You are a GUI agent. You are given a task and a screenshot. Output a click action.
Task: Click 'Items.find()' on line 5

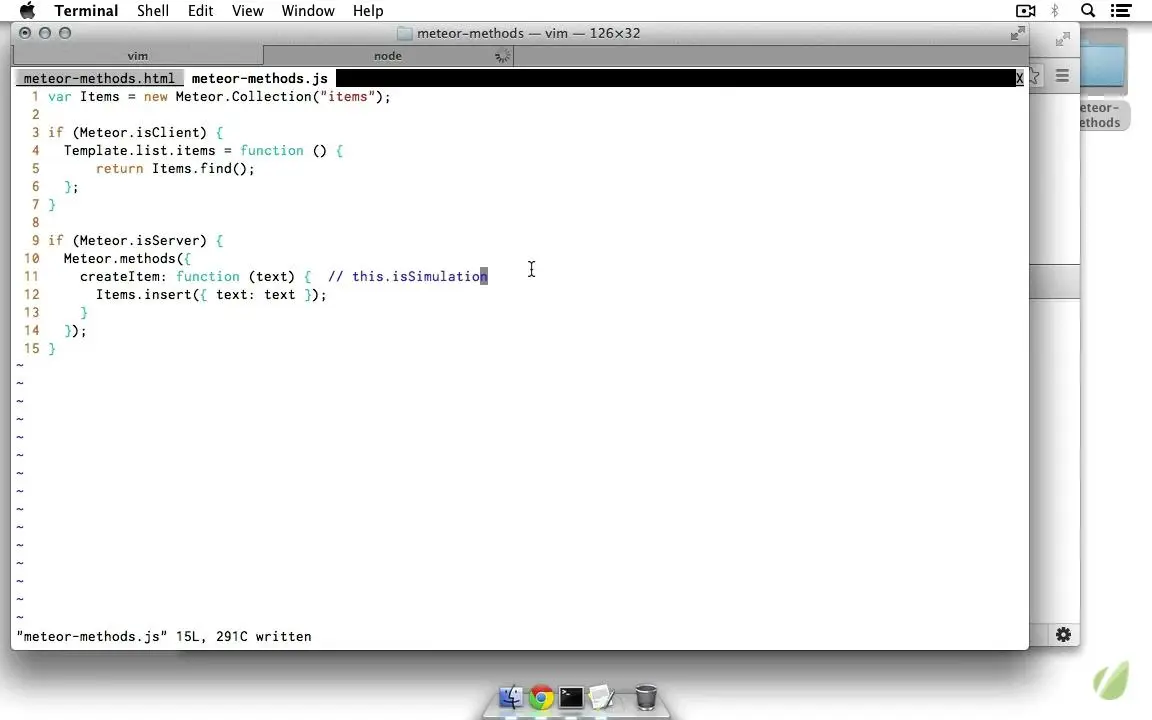200,168
